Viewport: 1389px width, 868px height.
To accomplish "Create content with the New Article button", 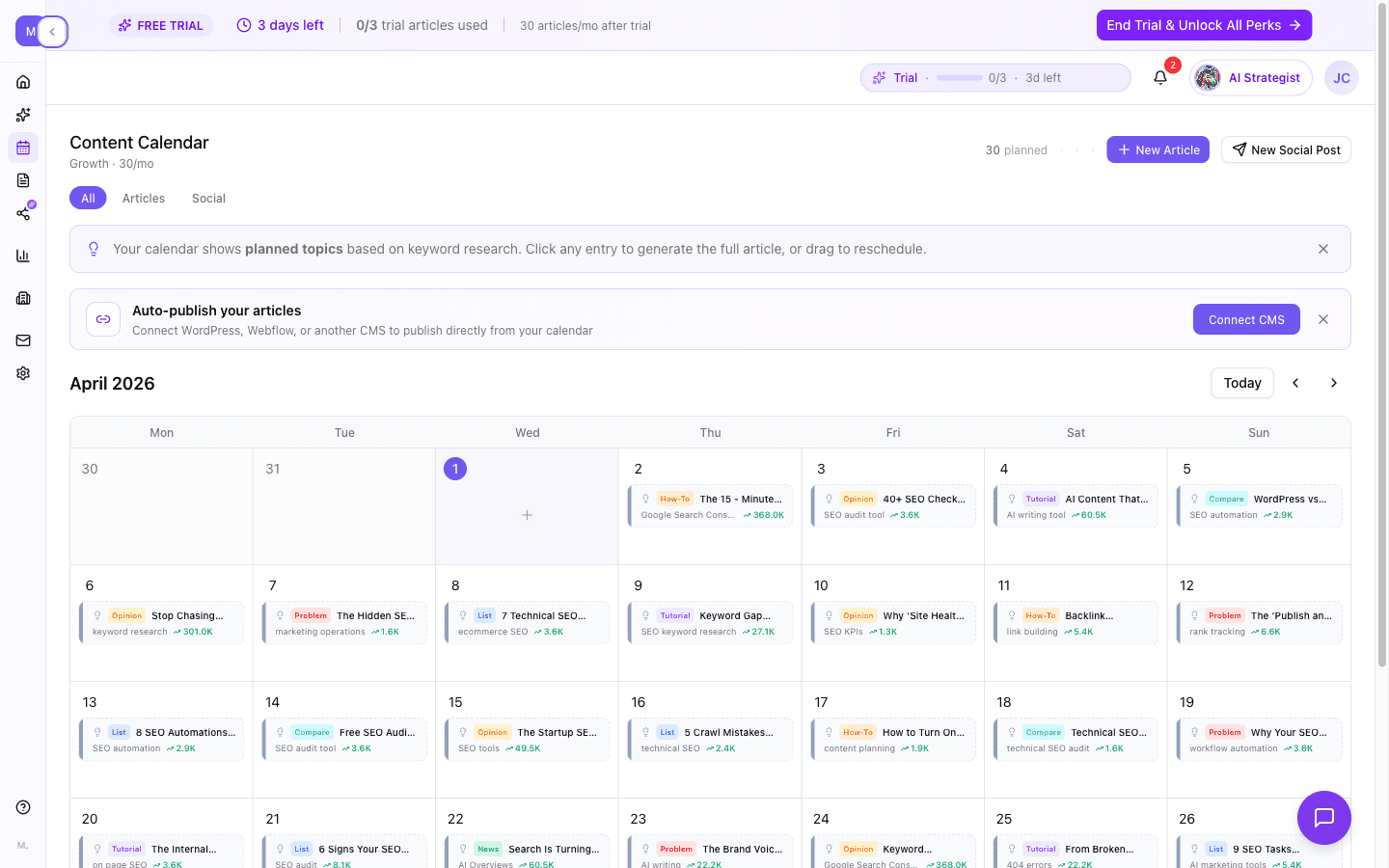I will click(1157, 149).
